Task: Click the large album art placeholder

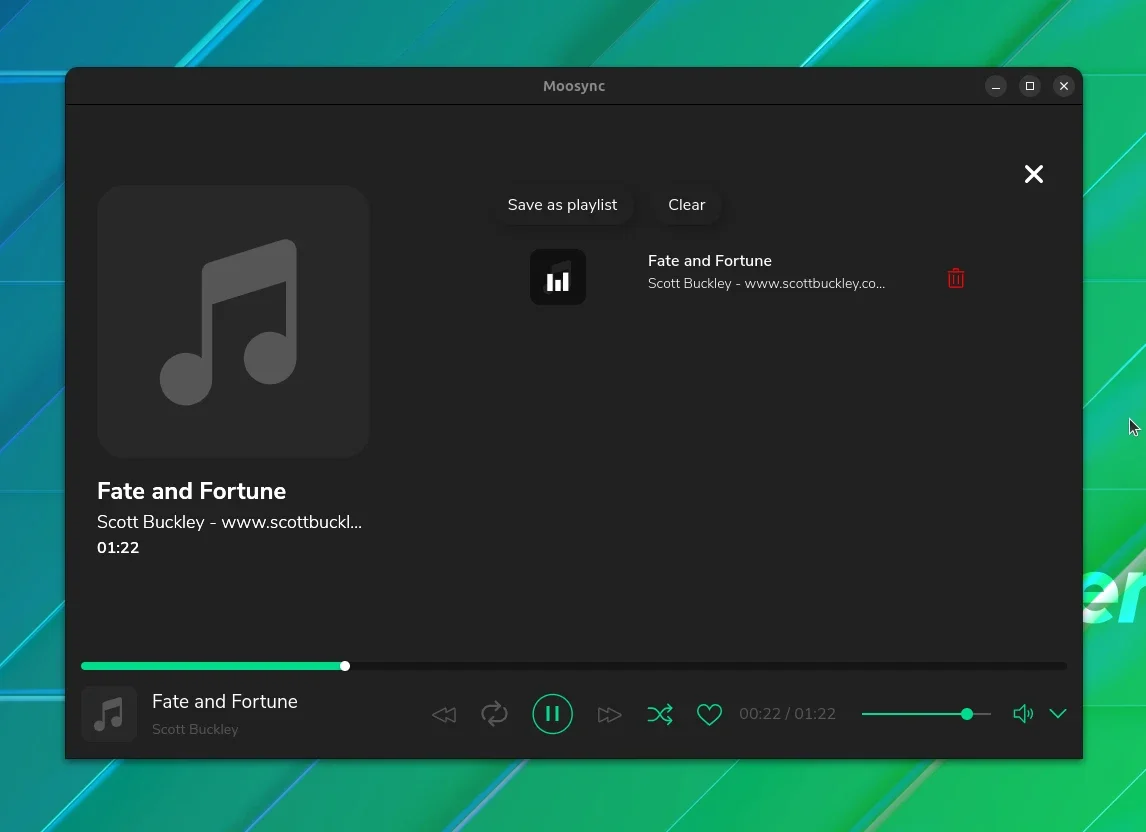Action: coord(233,321)
